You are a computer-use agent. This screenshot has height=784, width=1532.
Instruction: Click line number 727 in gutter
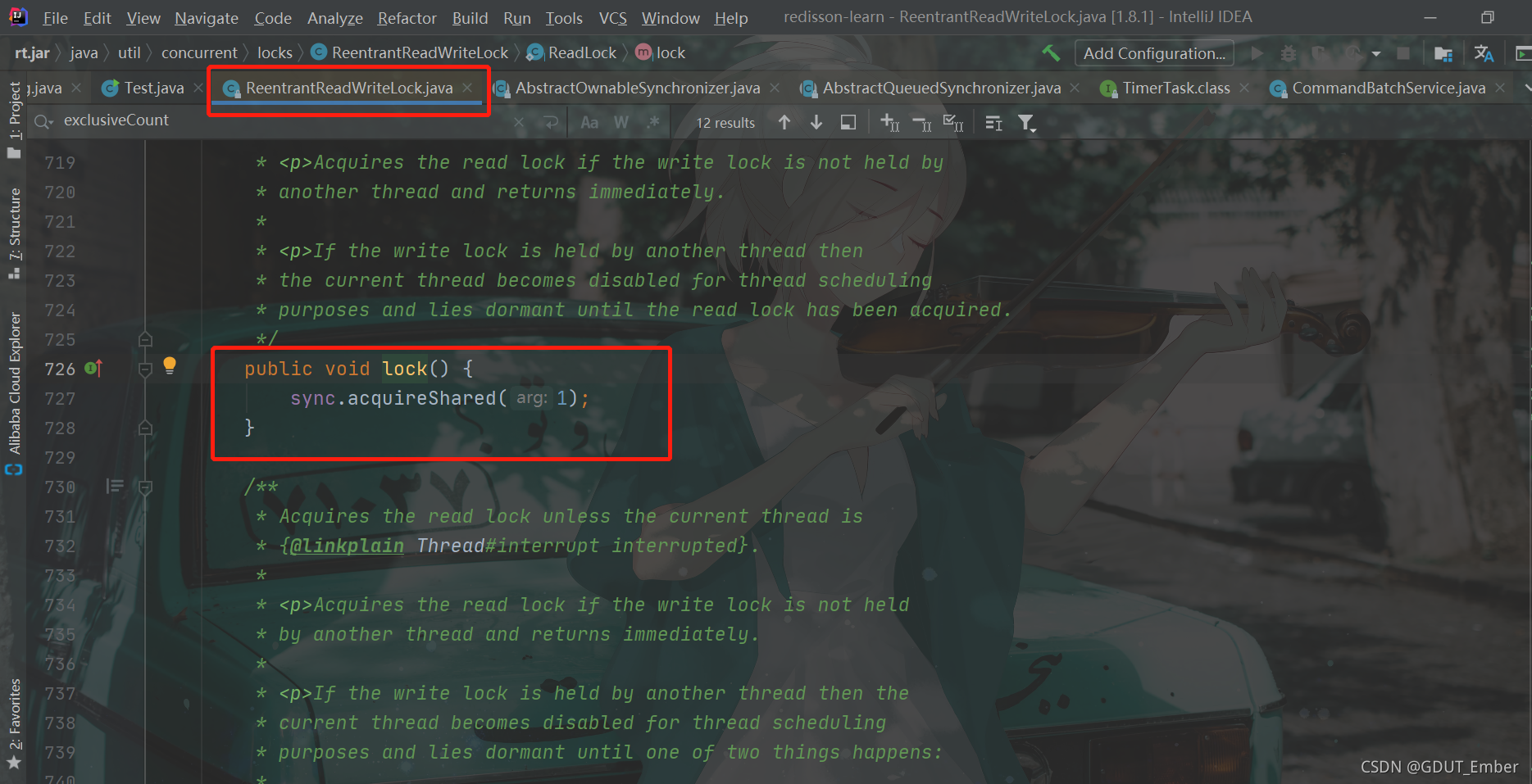coord(60,399)
